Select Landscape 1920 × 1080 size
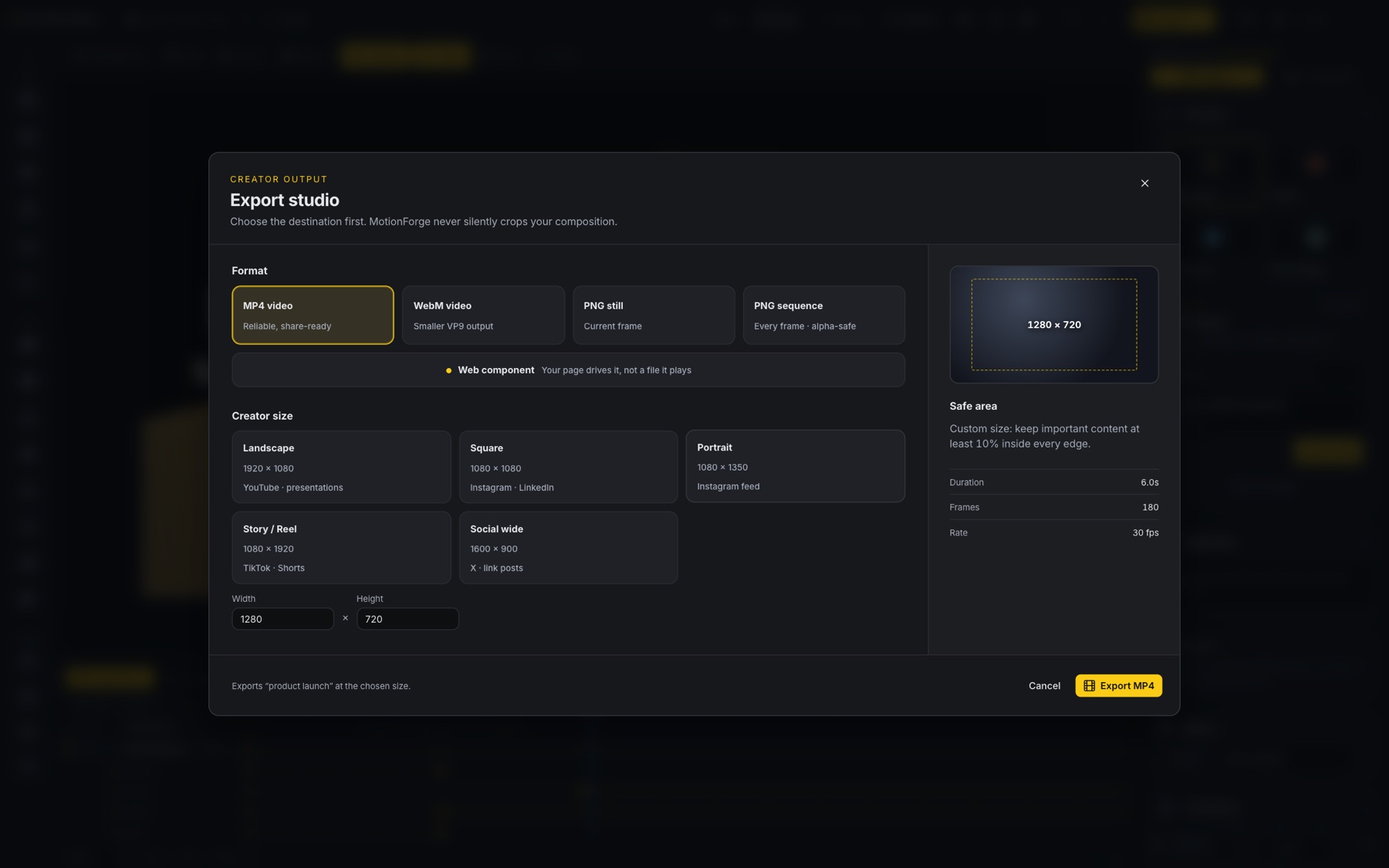 (341, 467)
